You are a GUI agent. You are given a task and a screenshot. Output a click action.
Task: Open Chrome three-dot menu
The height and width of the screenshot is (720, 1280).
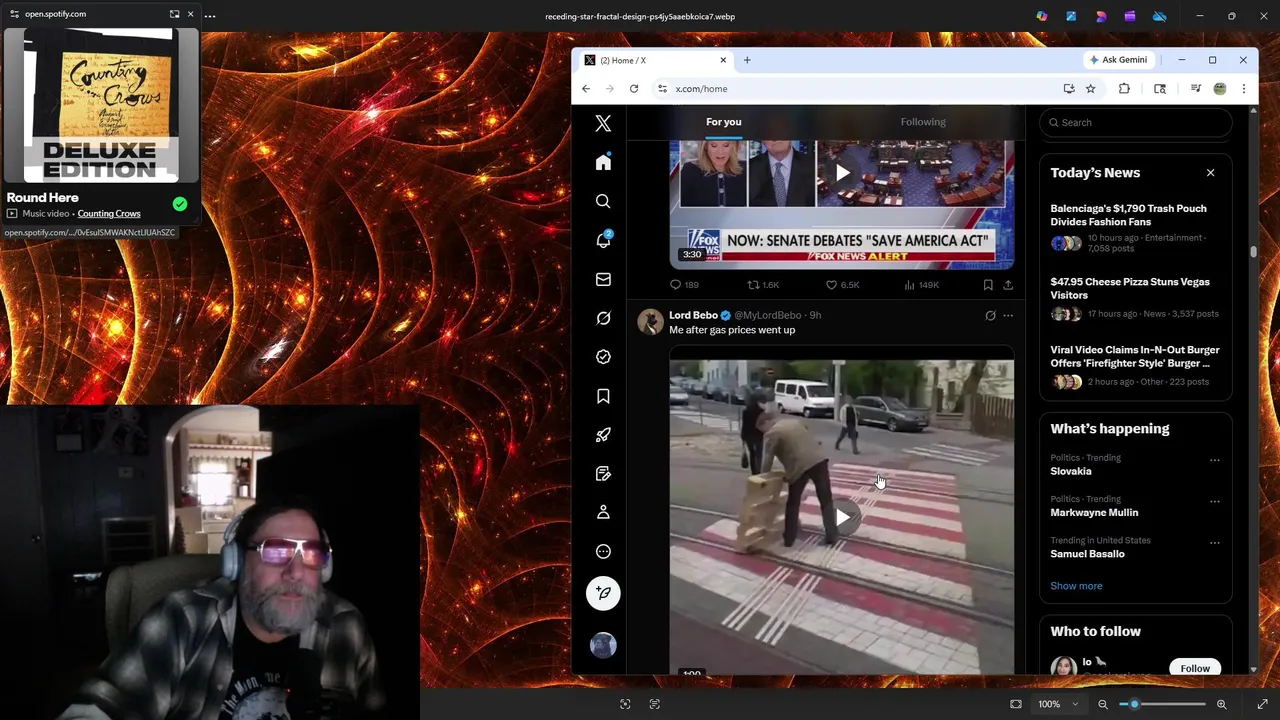1243,89
